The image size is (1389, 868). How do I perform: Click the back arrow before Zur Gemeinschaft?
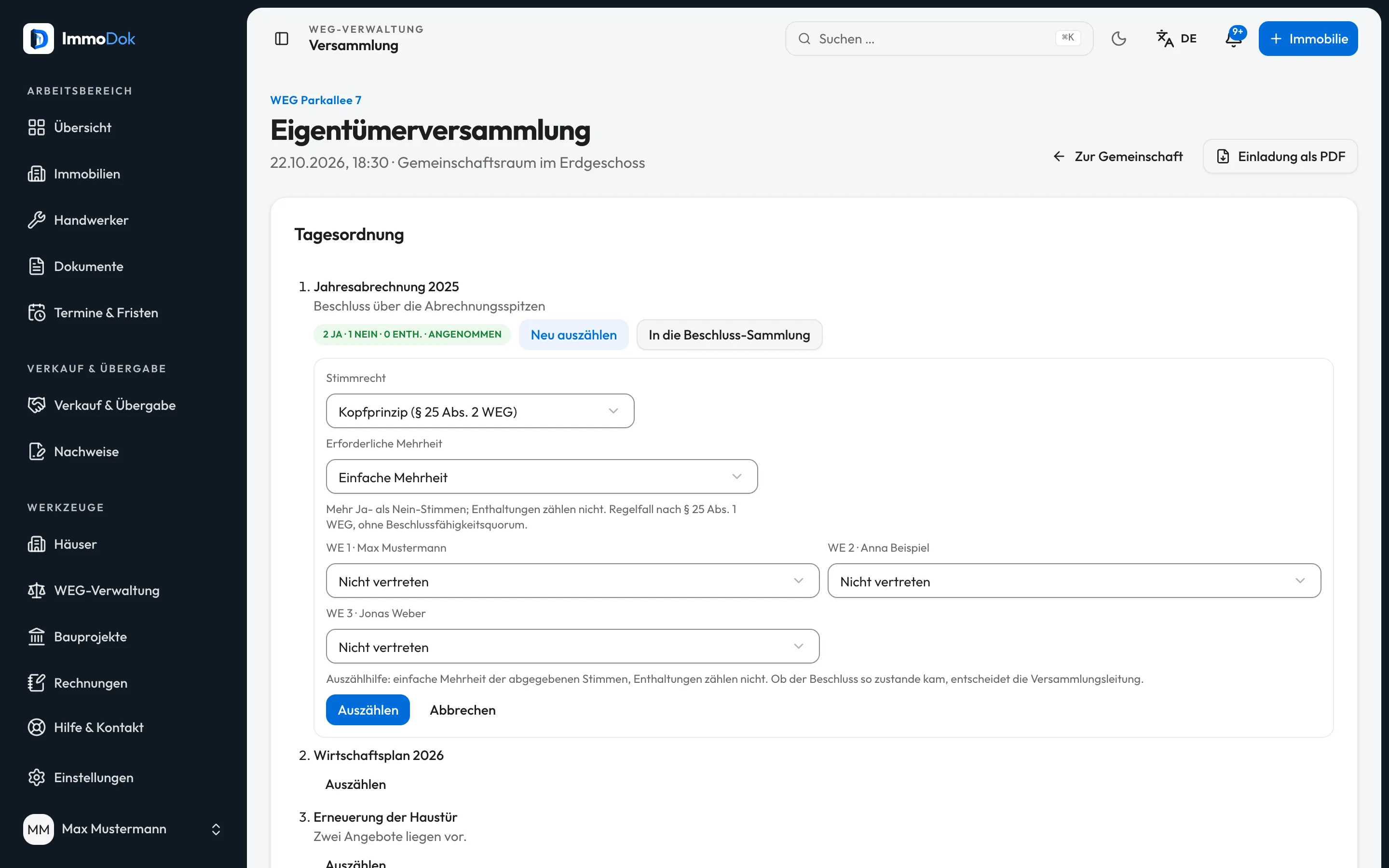pyautogui.click(x=1059, y=157)
